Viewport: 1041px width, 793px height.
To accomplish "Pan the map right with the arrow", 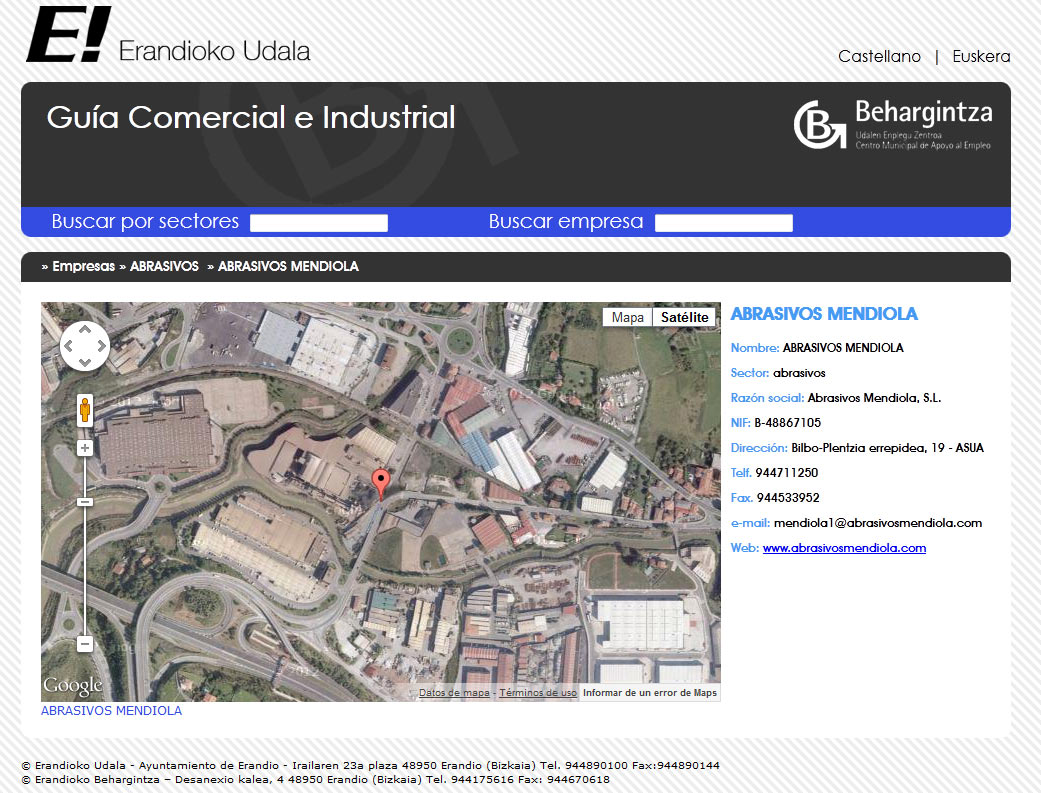I will coord(101,346).
